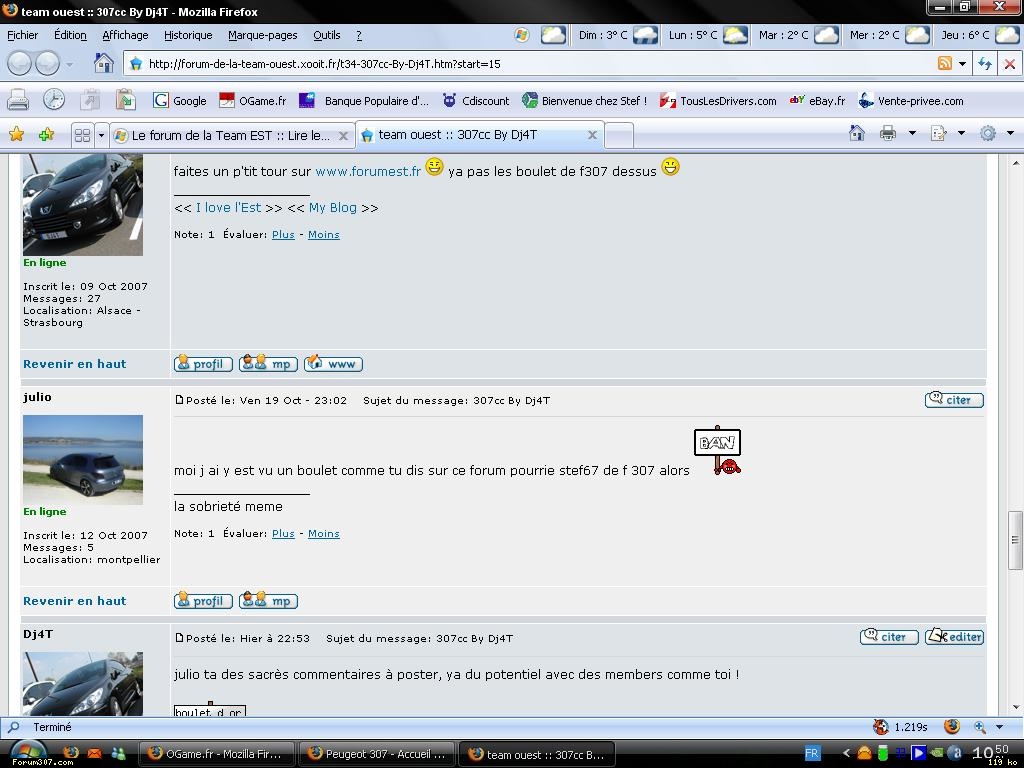This screenshot has width=1024, height=768.
Task: Open dropdown arrow next to page tools icon
Action: point(961,133)
